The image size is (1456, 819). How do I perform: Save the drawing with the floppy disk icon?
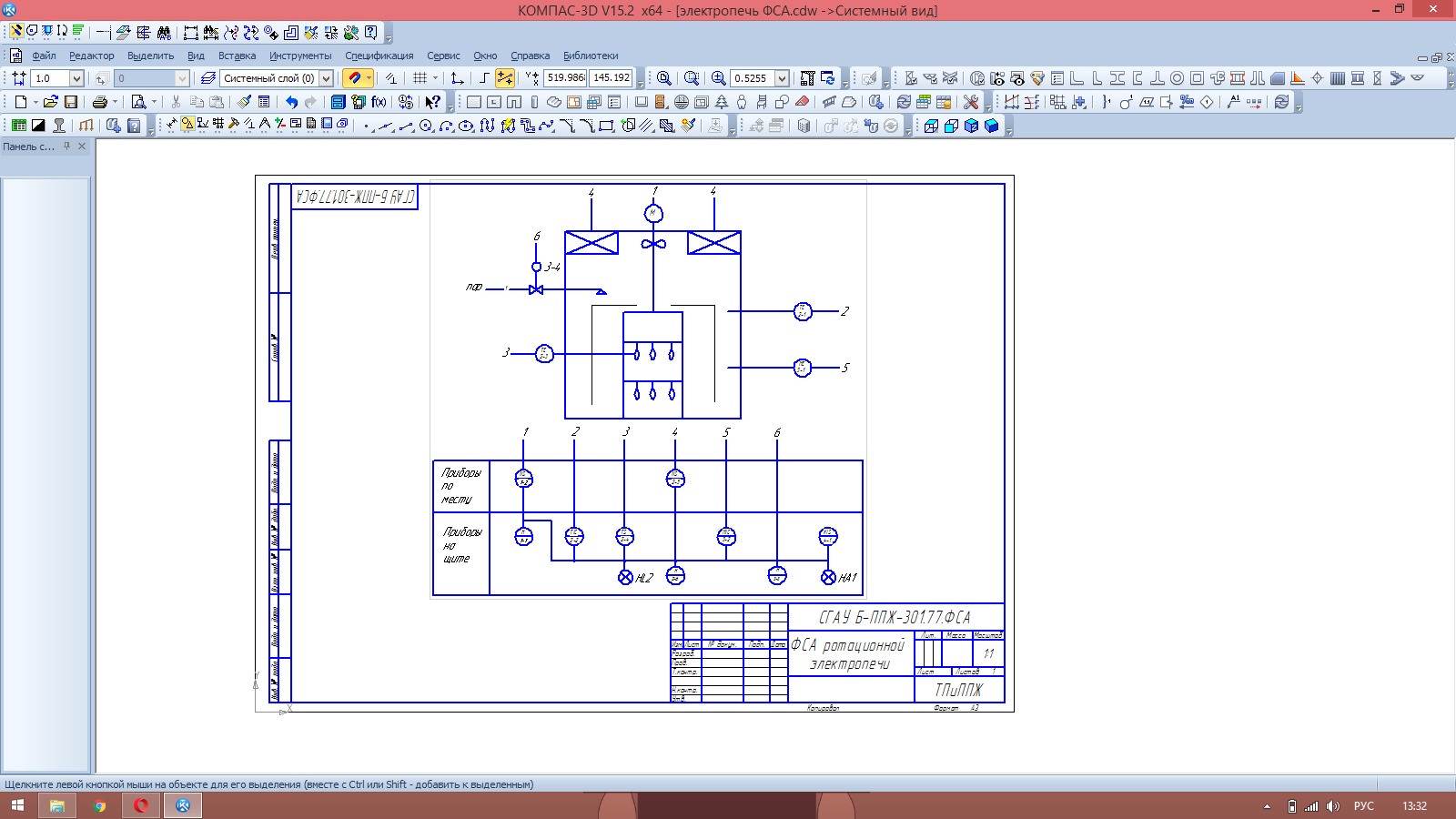click(71, 102)
